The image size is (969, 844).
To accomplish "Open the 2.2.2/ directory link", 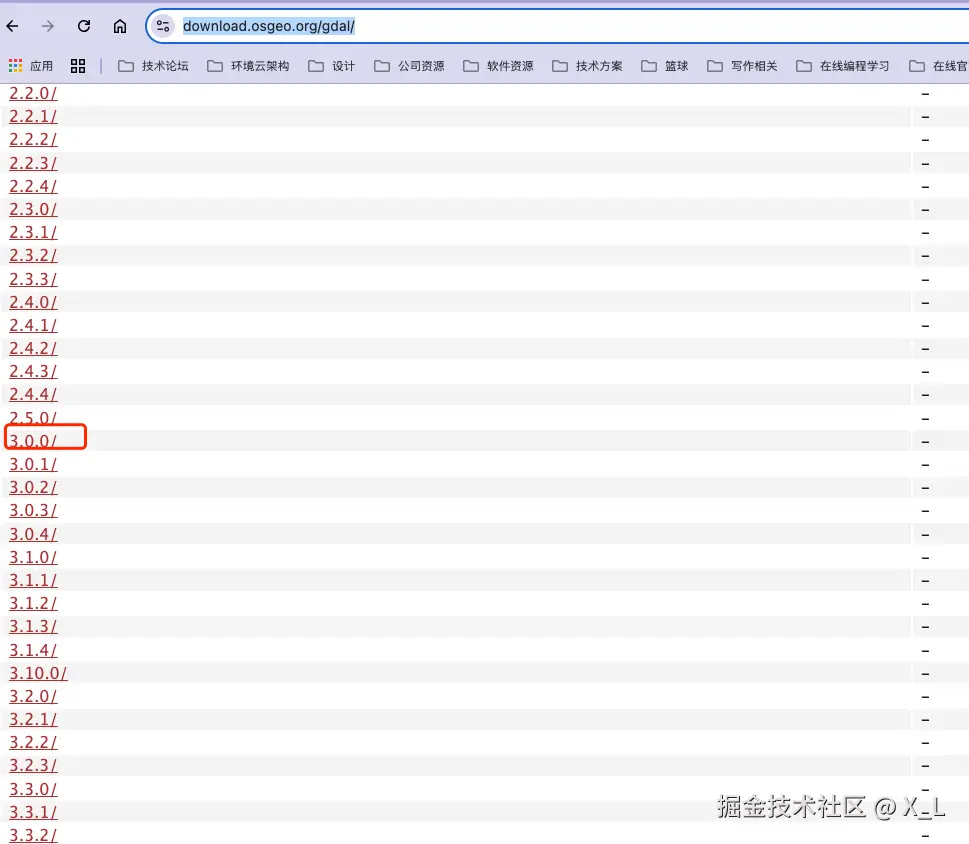I will (x=33, y=140).
